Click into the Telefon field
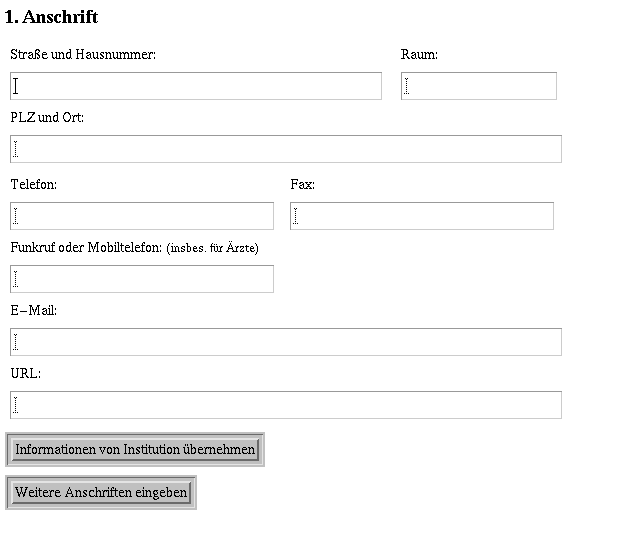636x534 pixels. [x=142, y=216]
